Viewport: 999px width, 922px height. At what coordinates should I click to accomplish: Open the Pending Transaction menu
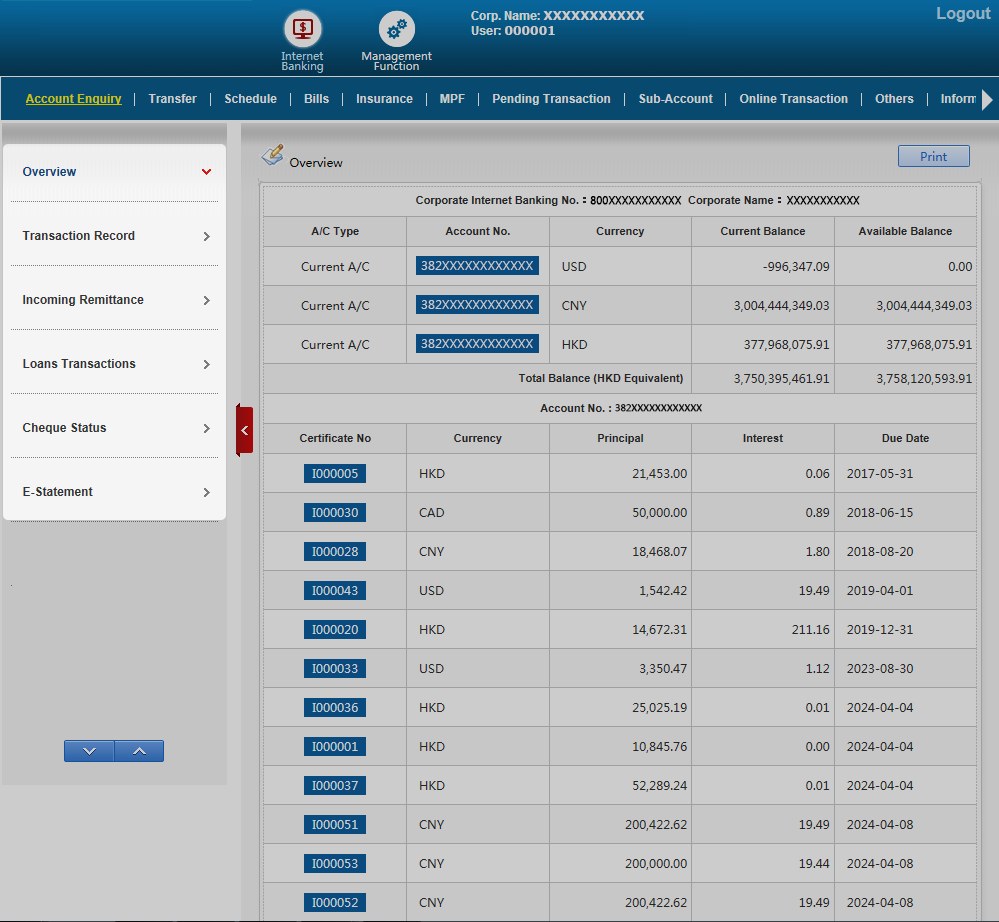(551, 99)
